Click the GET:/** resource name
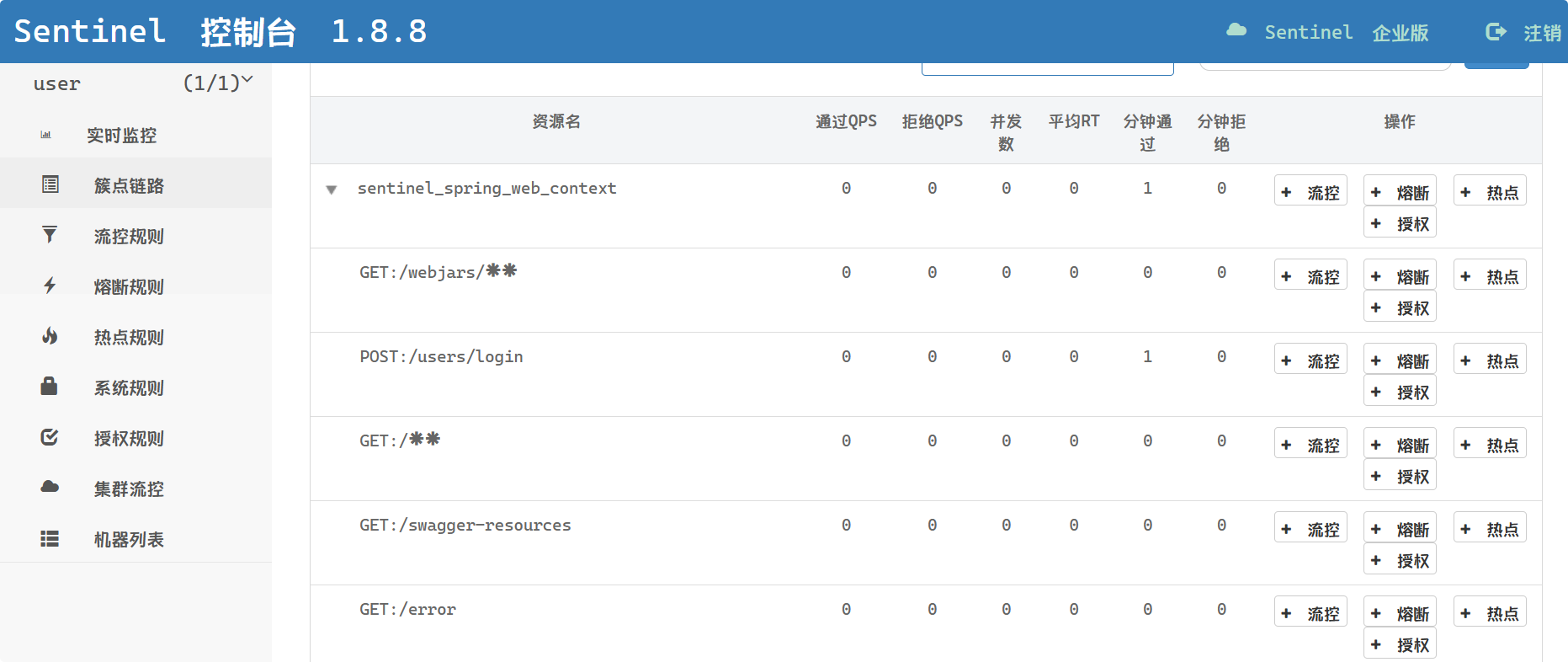The width and height of the screenshot is (1568, 662). pyautogui.click(x=400, y=440)
